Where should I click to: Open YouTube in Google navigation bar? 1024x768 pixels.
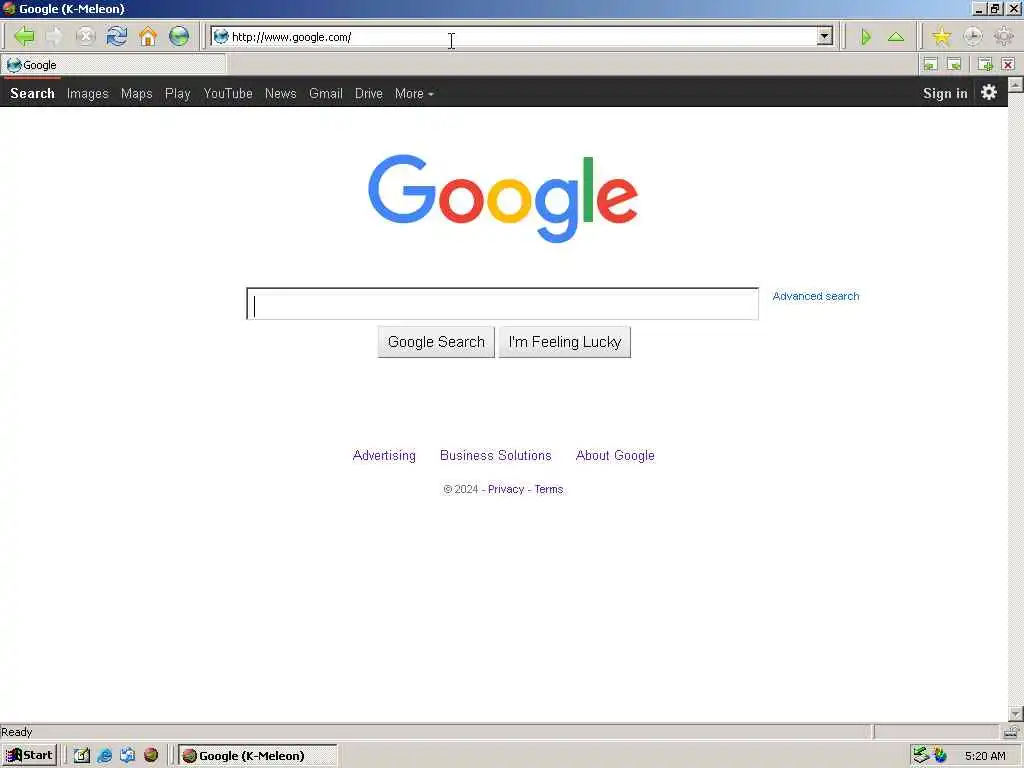[228, 93]
